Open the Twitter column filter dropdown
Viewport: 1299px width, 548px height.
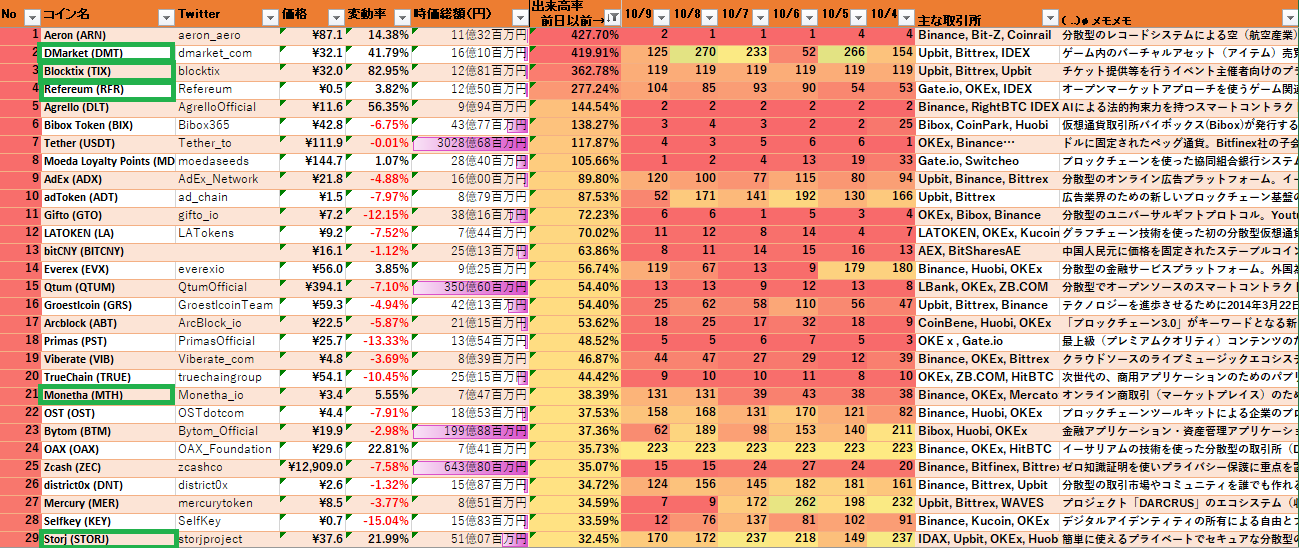tap(268, 17)
